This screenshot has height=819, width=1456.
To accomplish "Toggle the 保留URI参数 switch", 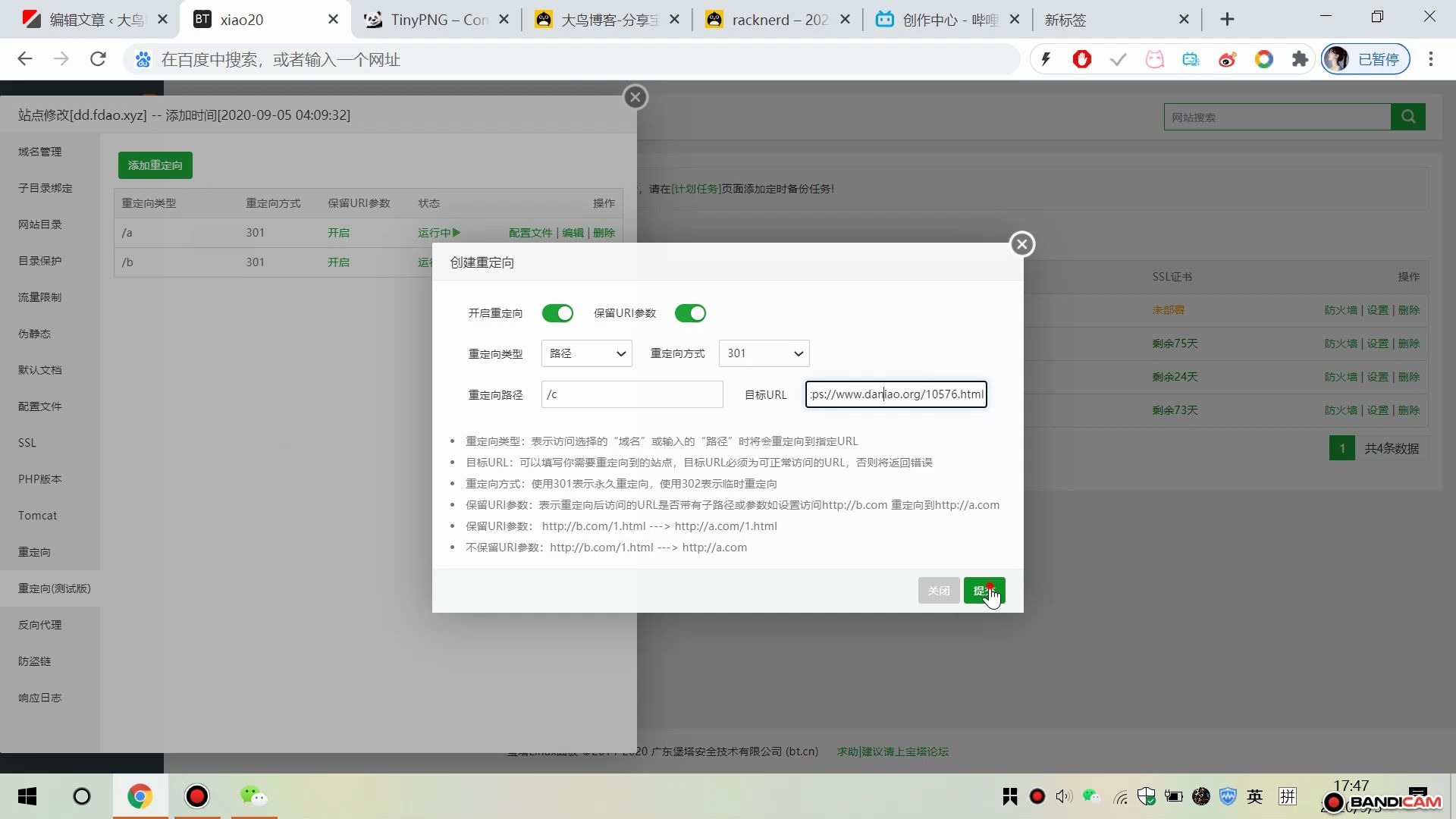I will pyautogui.click(x=690, y=313).
